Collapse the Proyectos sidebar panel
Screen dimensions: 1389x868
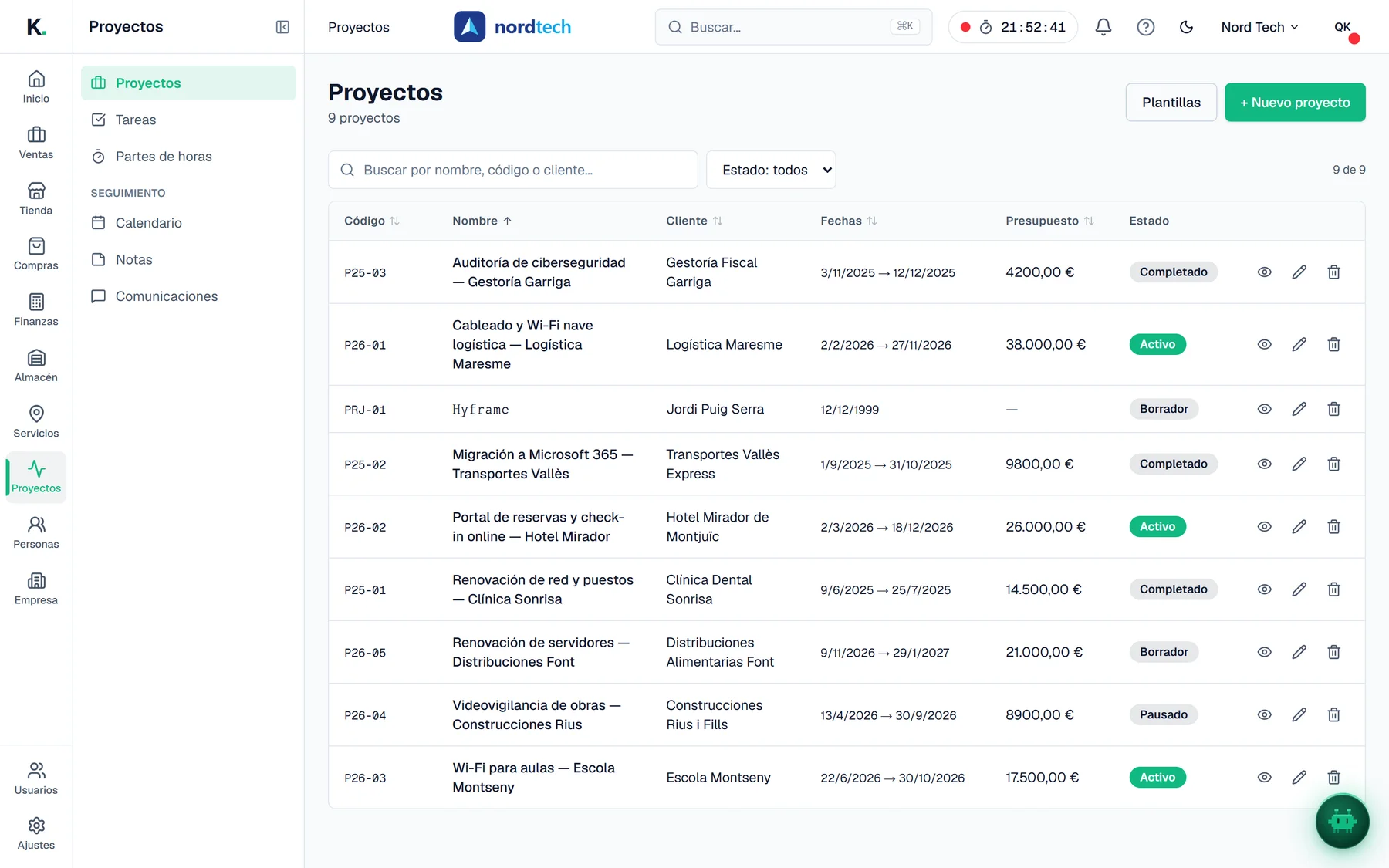pos(282,27)
